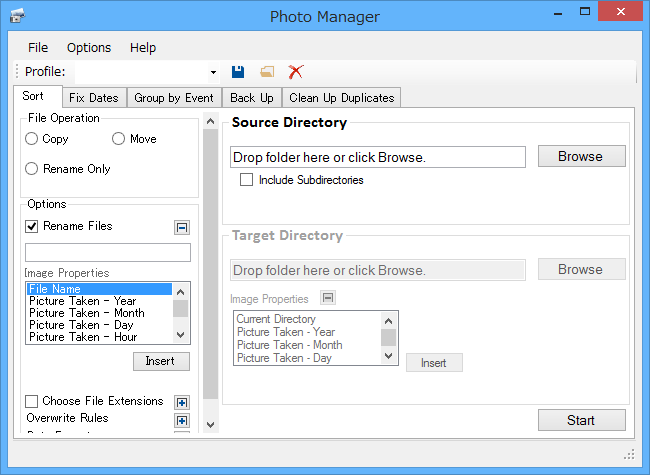Uncheck the Rename Files checkbox
650x475 pixels.
pos(32,226)
